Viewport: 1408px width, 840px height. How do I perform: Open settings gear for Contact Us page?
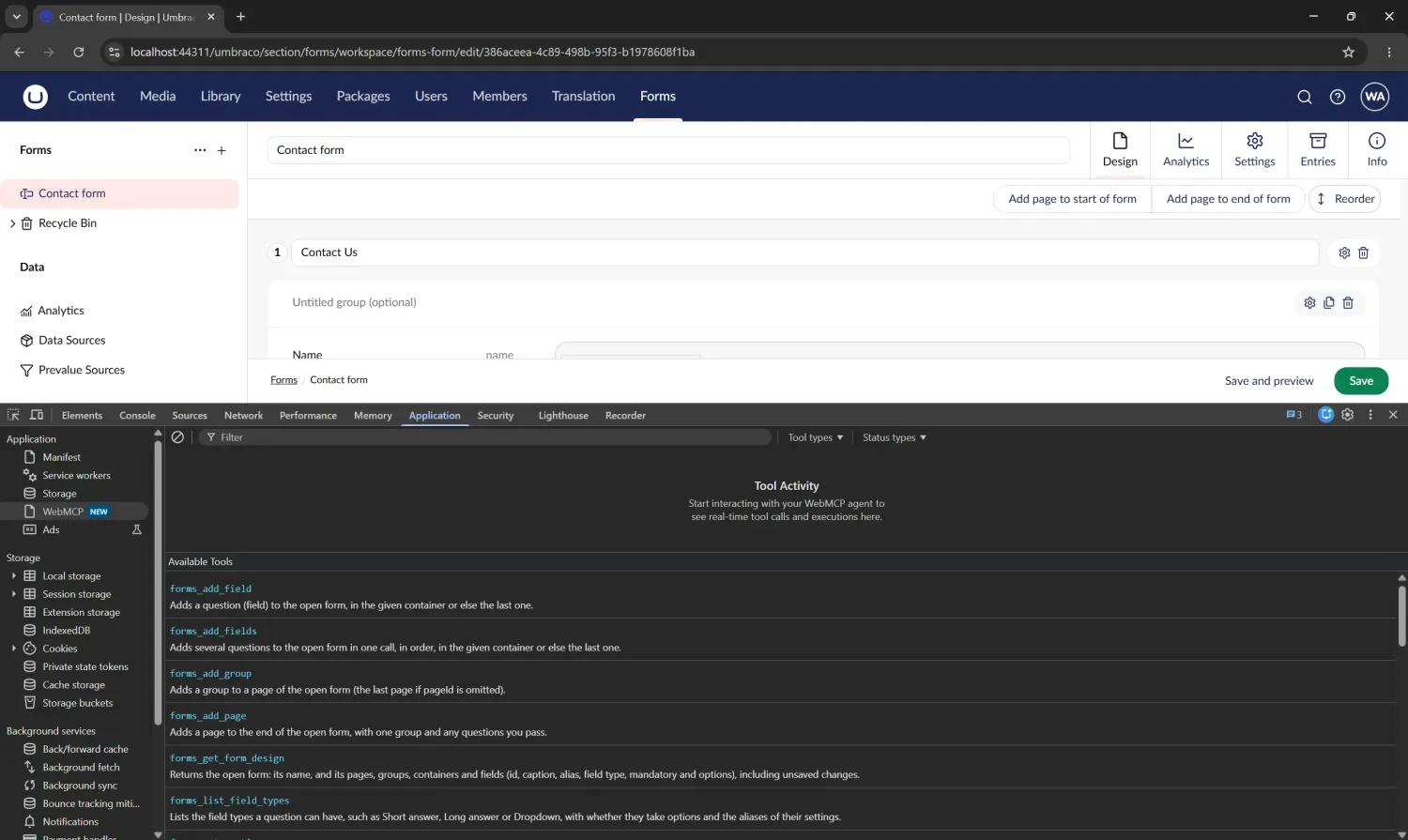pos(1344,252)
